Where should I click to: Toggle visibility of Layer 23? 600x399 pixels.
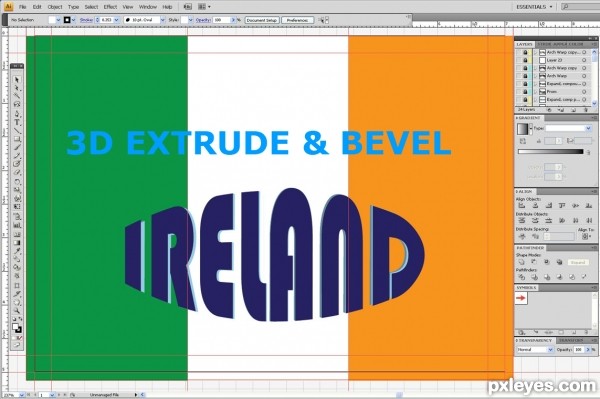pos(518,60)
